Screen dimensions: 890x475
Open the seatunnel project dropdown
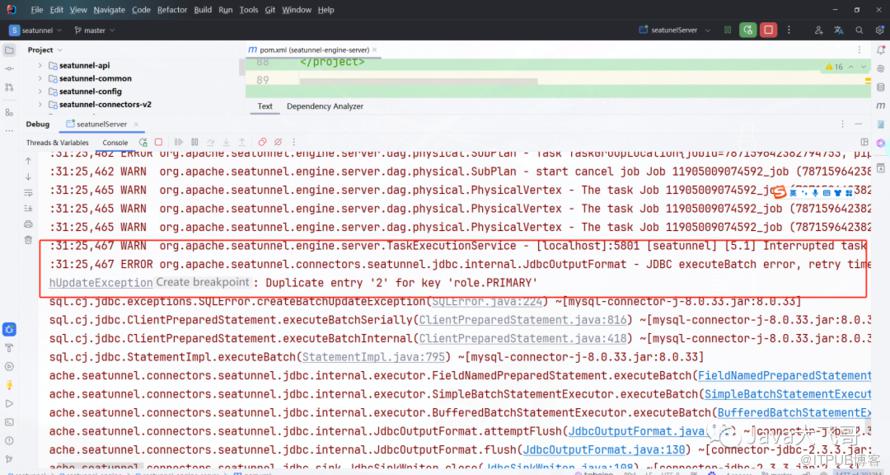36,30
